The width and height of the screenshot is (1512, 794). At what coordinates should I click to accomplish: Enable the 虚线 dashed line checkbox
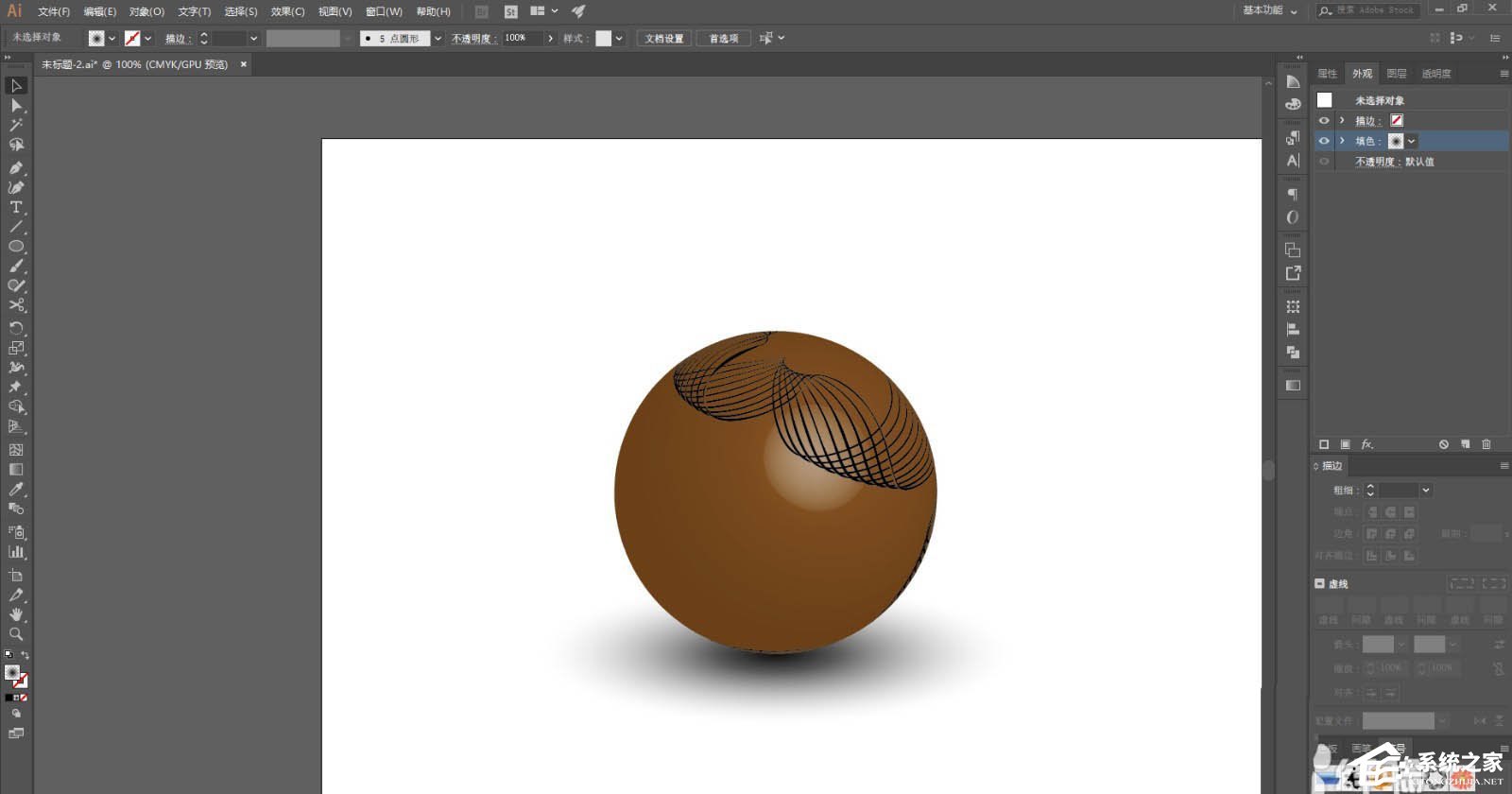1320,584
